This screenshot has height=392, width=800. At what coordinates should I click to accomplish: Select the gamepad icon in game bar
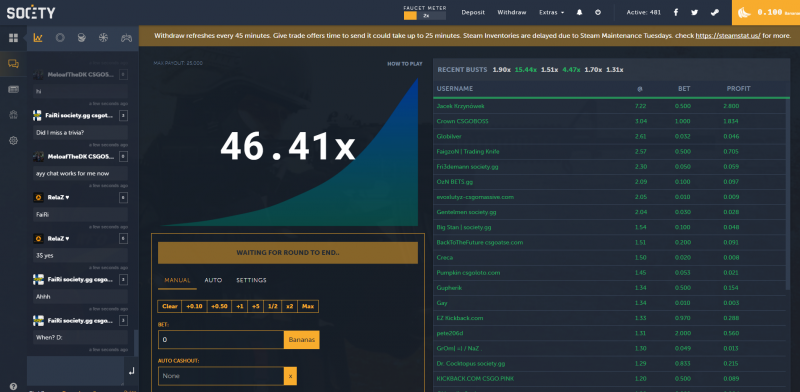pos(126,38)
